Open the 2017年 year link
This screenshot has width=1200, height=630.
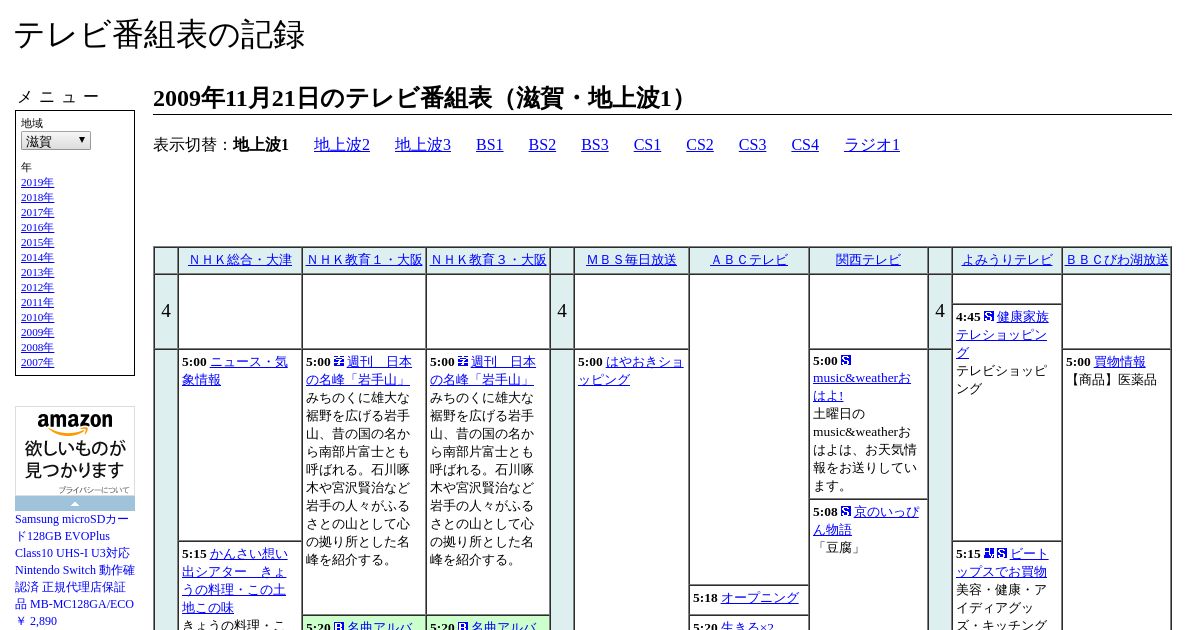tap(37, 213)
